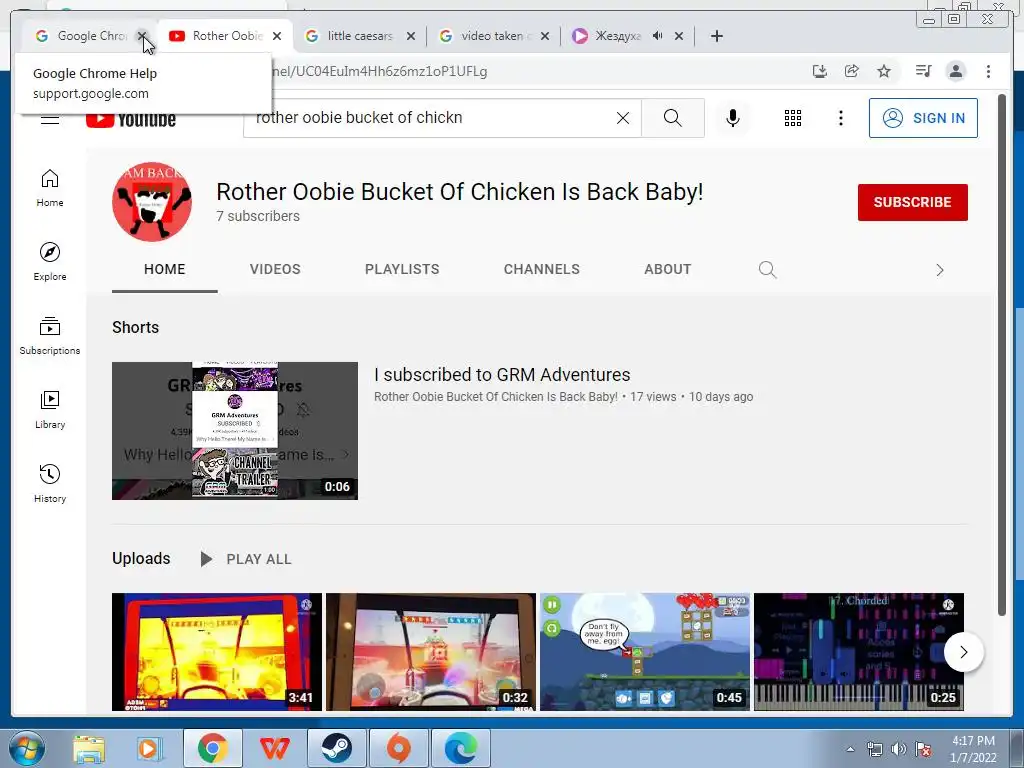1024x768 pixels.
Task: Open Windows Explorer from taskbar
Action: [x=89, y=748]
